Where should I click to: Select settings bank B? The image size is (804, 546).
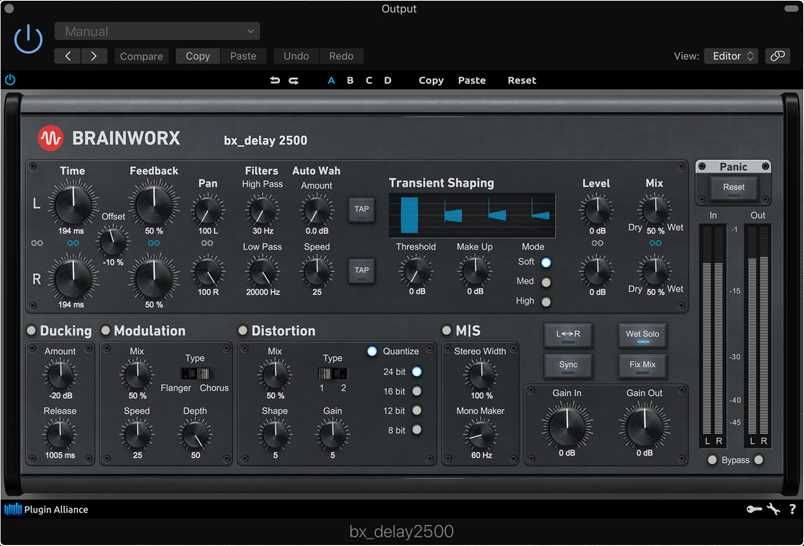click(350, 80)
